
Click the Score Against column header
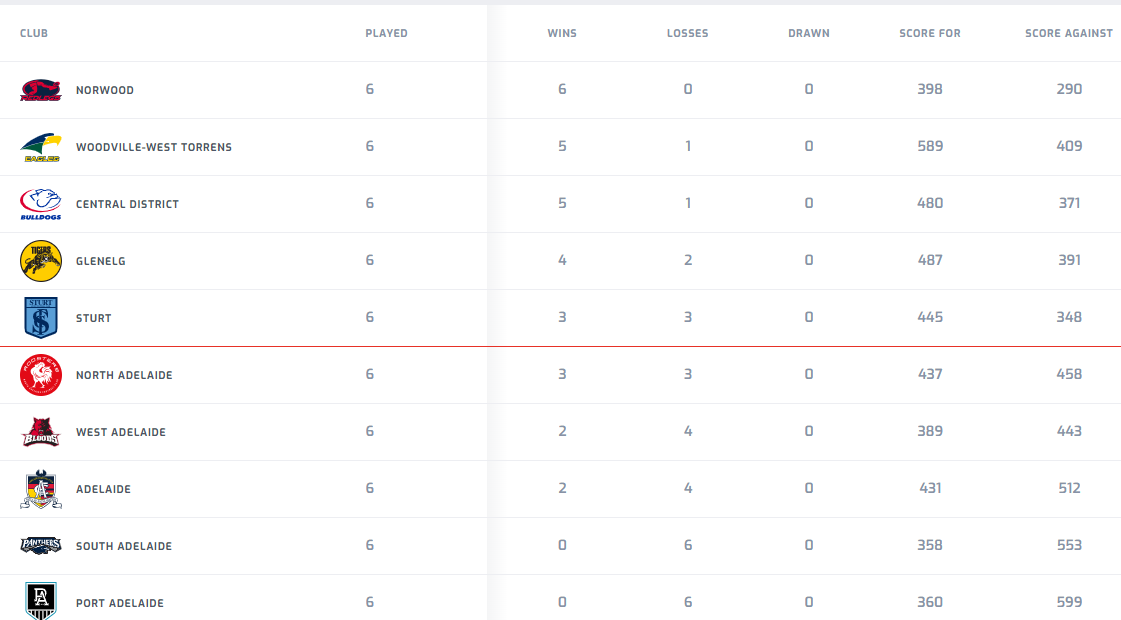(x=1069, y=34)
